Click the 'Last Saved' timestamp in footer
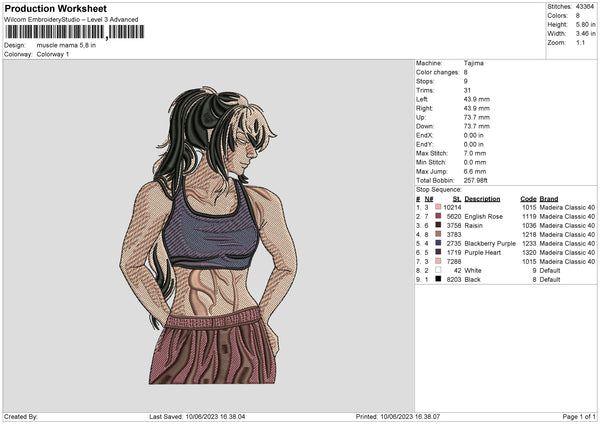The height and width of the screenshot is (424, 600). (197, 416)
